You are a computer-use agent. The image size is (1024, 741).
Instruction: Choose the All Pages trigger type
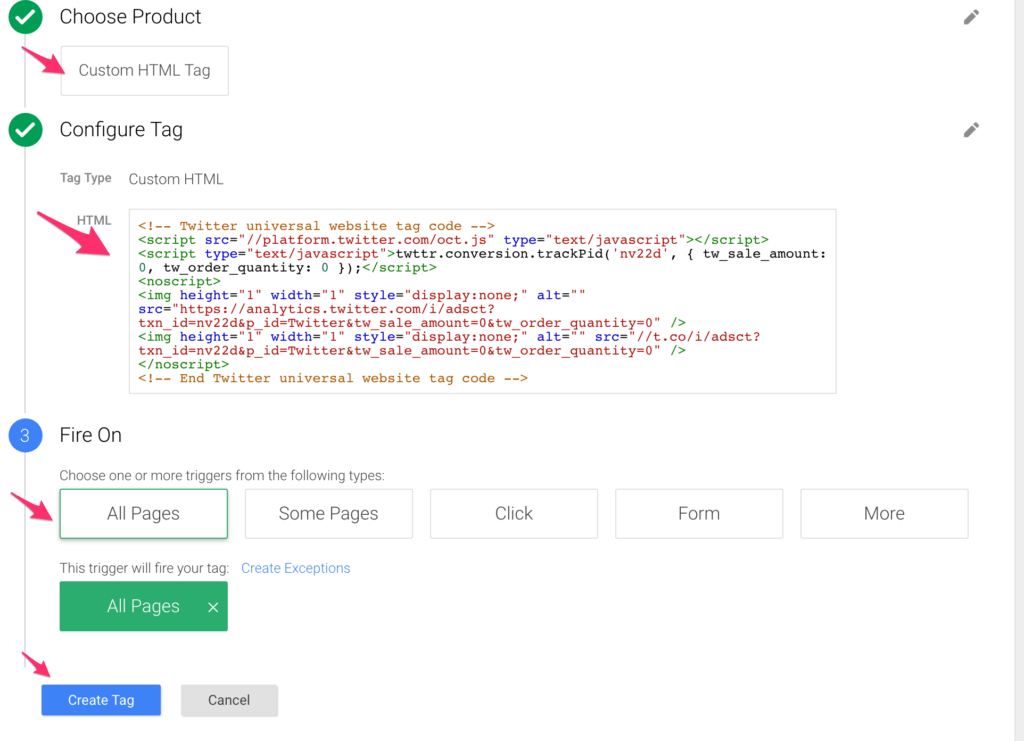(x=144, y=514)
